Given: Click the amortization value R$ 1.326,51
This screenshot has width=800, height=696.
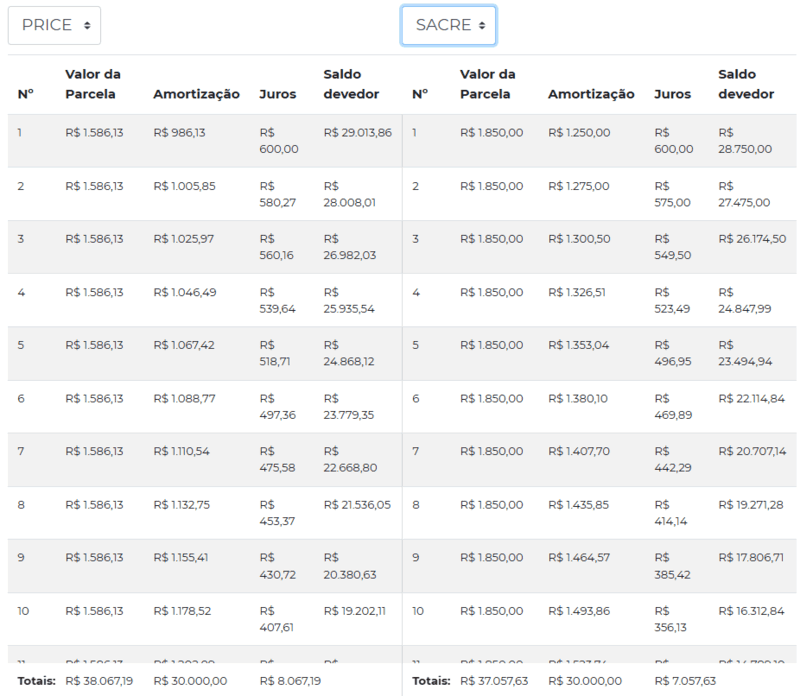Looking at the screenshot, I should [579, 292].
